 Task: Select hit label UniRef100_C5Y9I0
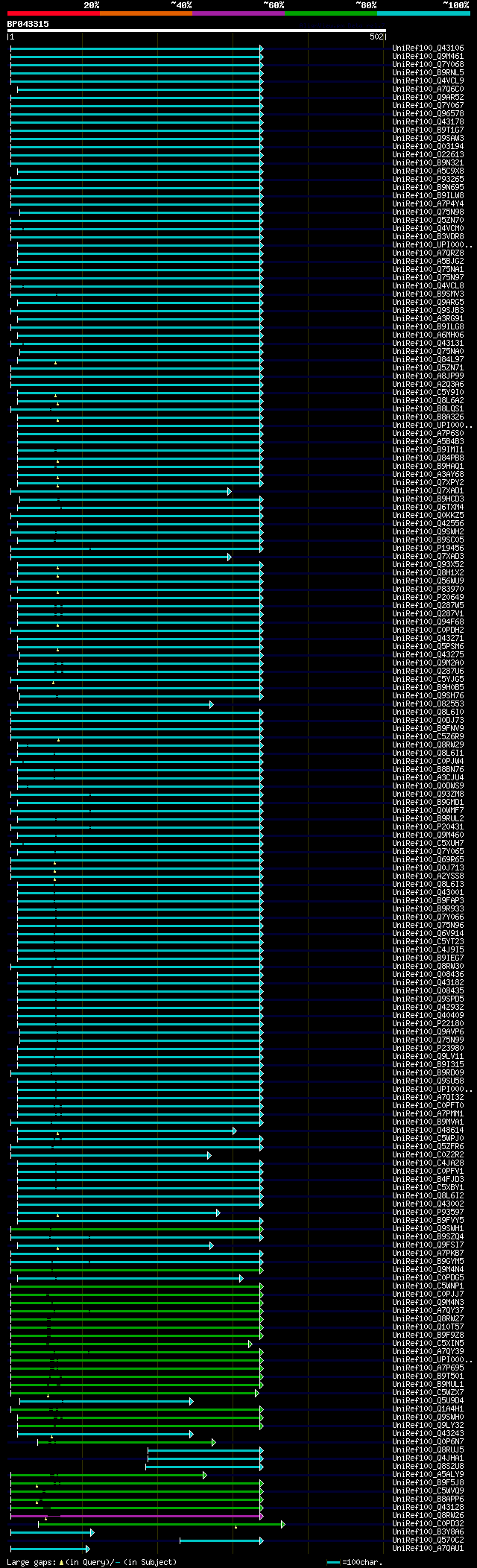[x=428, y=393]
